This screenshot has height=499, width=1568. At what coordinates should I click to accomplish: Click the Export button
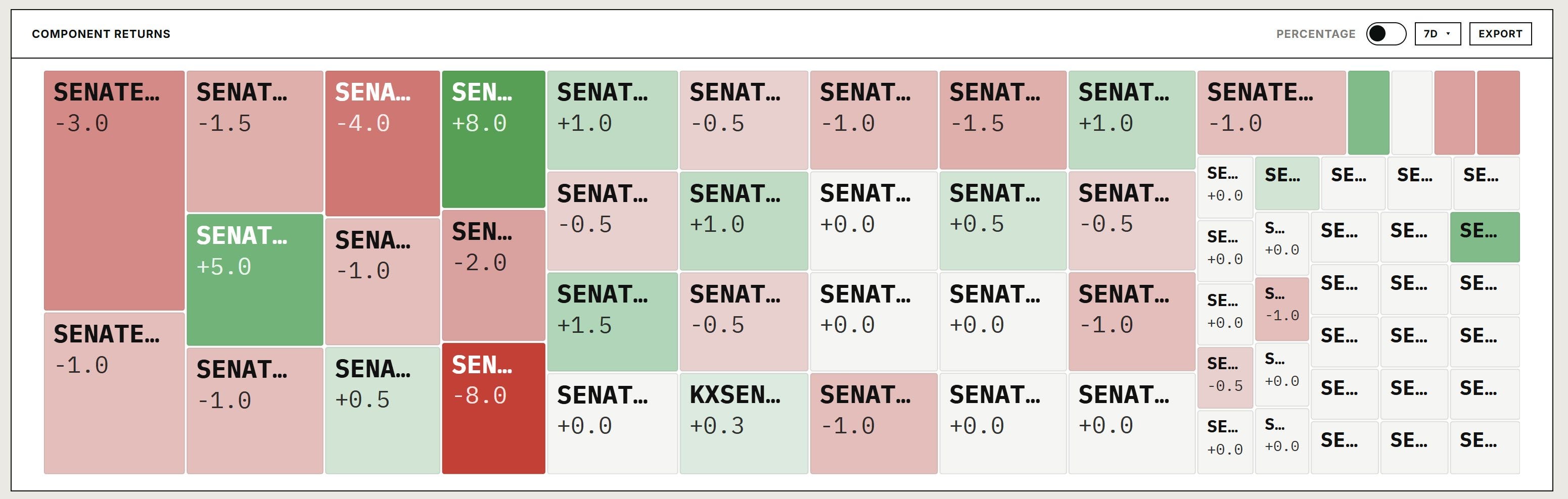(1500, 34)
